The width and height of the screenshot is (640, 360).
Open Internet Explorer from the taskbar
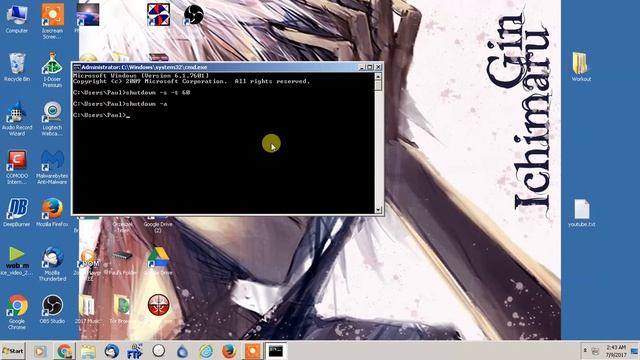coord(206,351)
